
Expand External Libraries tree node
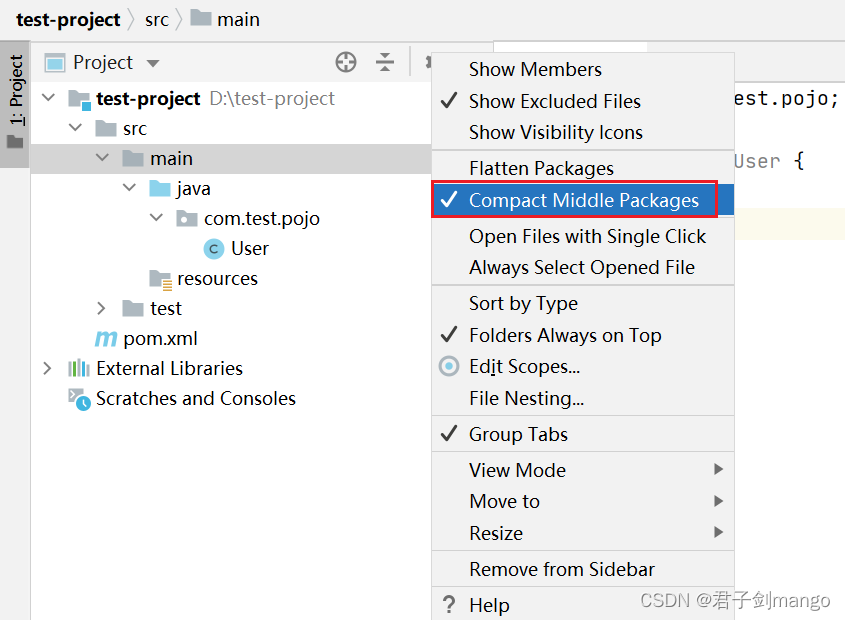[47, 368]
